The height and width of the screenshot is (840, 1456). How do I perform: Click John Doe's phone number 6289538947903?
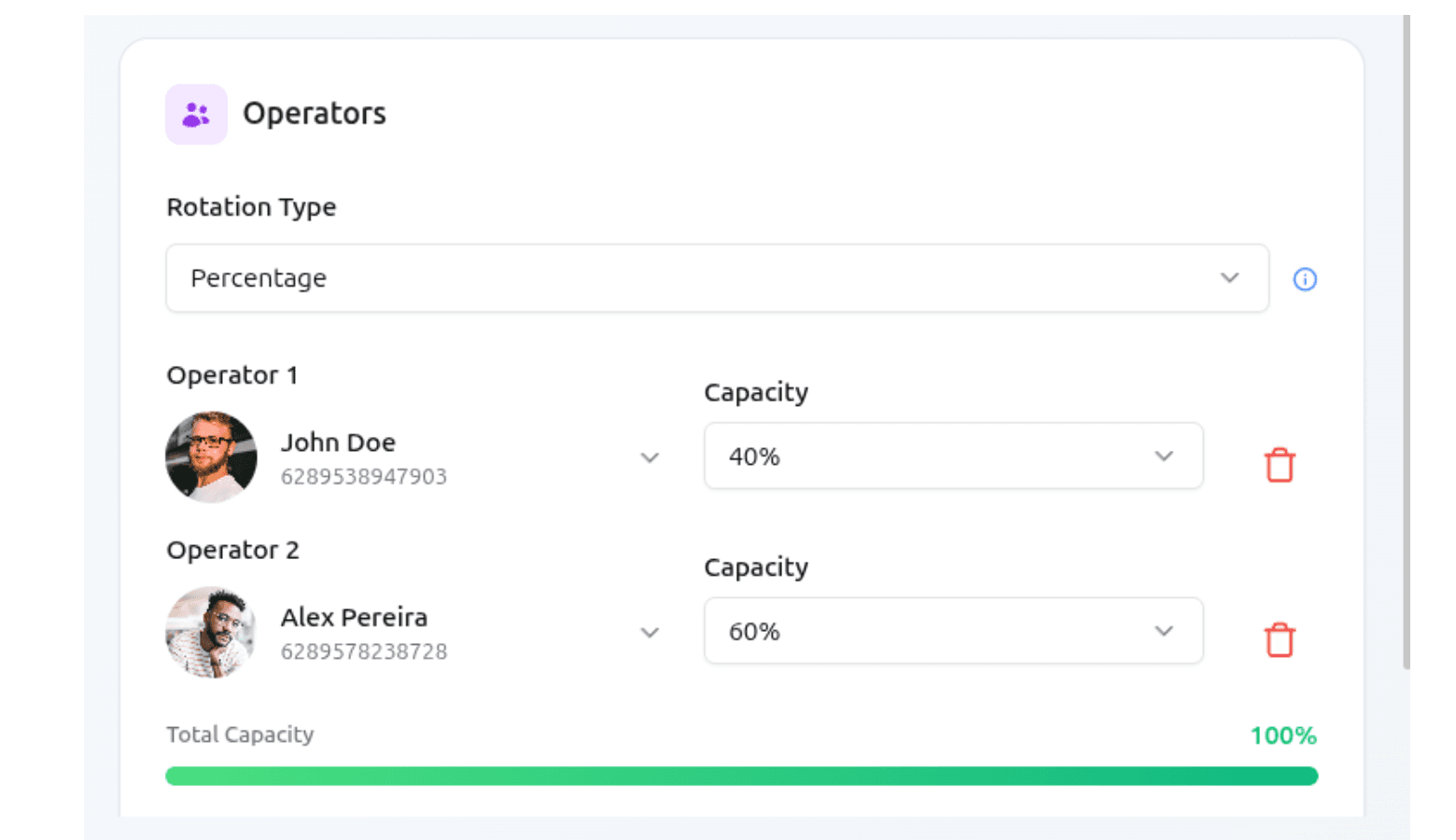pos(364,477)
